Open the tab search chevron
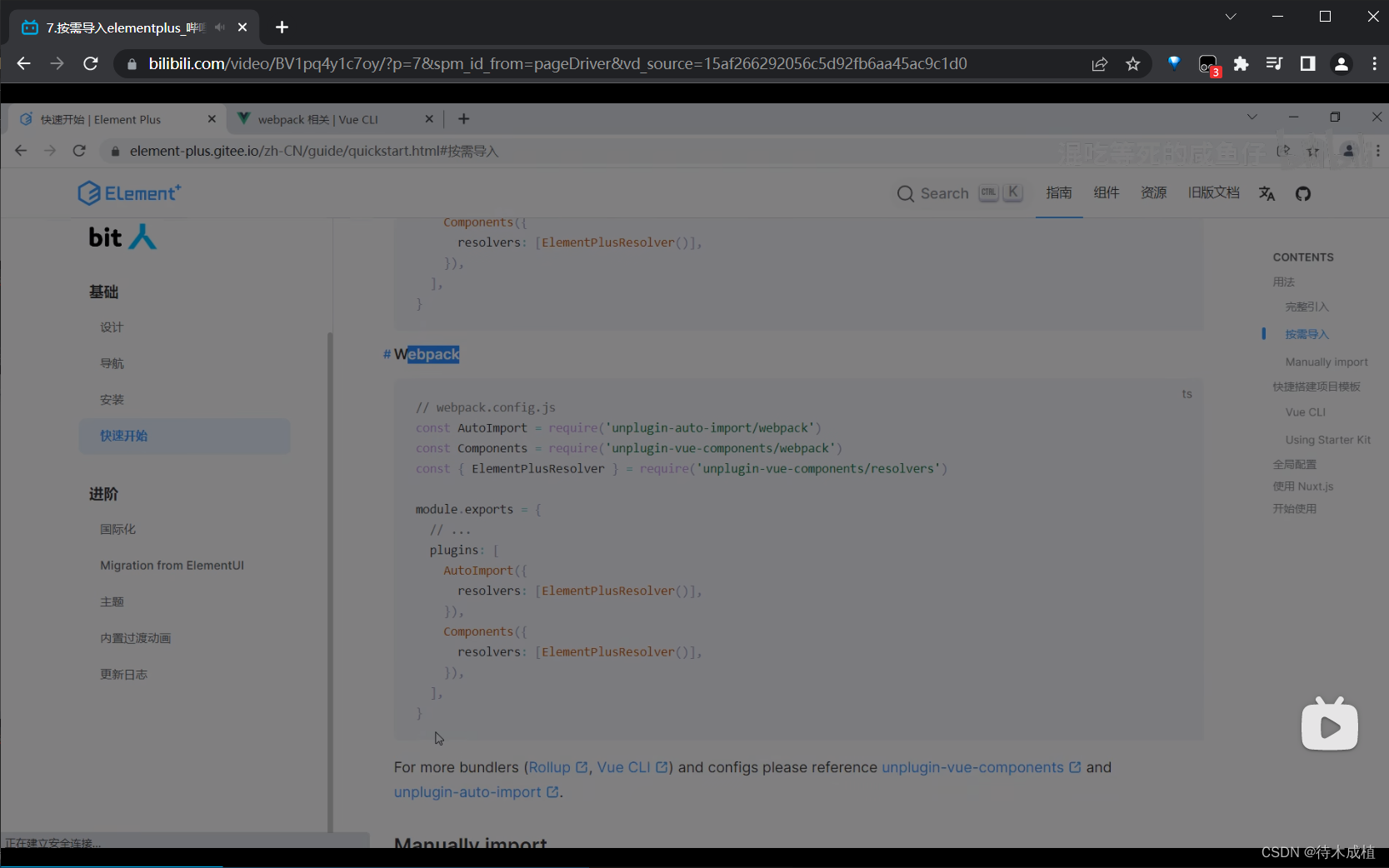This screenshot has width=1389, height=868. point(1231,16)
